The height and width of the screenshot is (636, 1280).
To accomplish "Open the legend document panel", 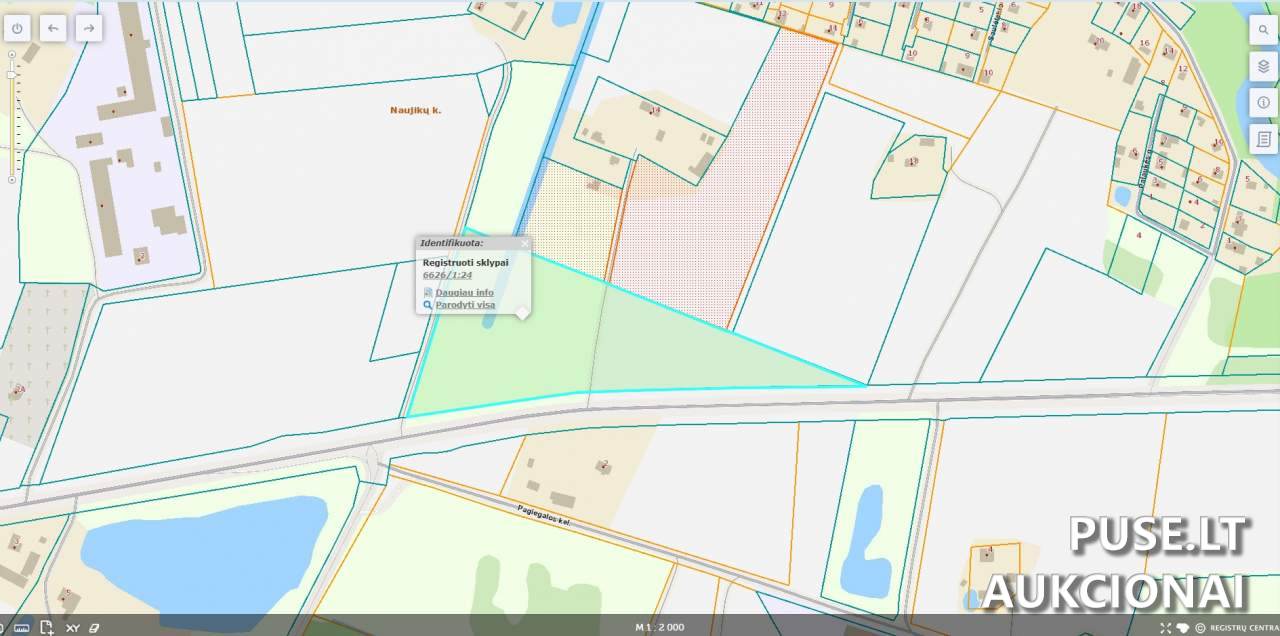I will [x=1264, y=138].
